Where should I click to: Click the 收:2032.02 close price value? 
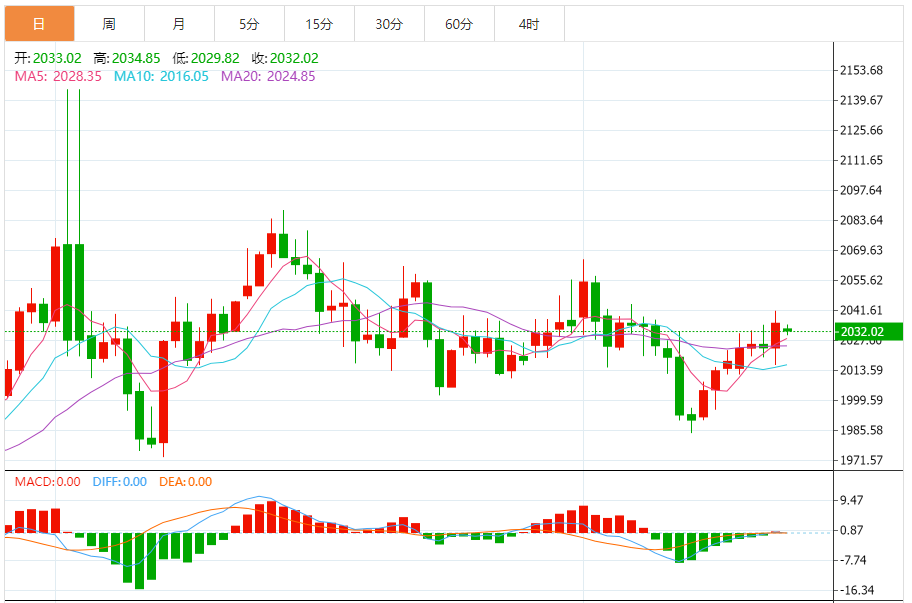(x=285, y=58)
